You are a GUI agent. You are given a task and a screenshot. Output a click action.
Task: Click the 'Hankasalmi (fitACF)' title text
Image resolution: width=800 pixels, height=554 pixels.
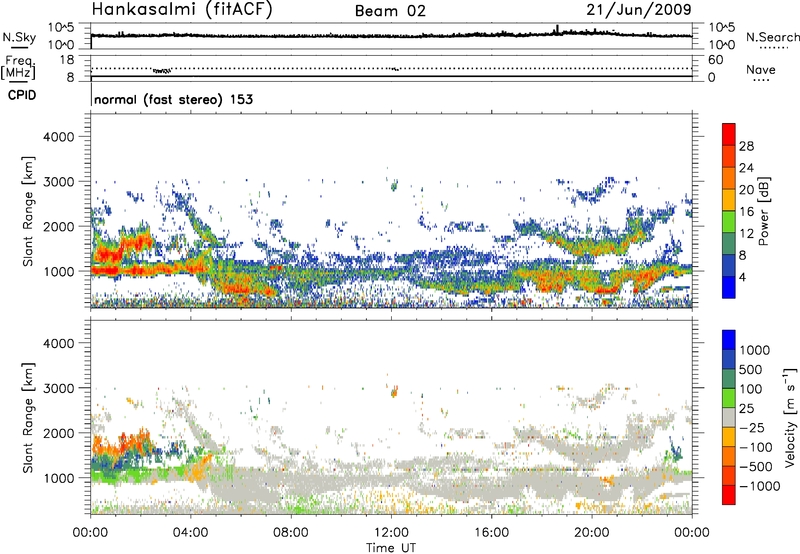182,9
